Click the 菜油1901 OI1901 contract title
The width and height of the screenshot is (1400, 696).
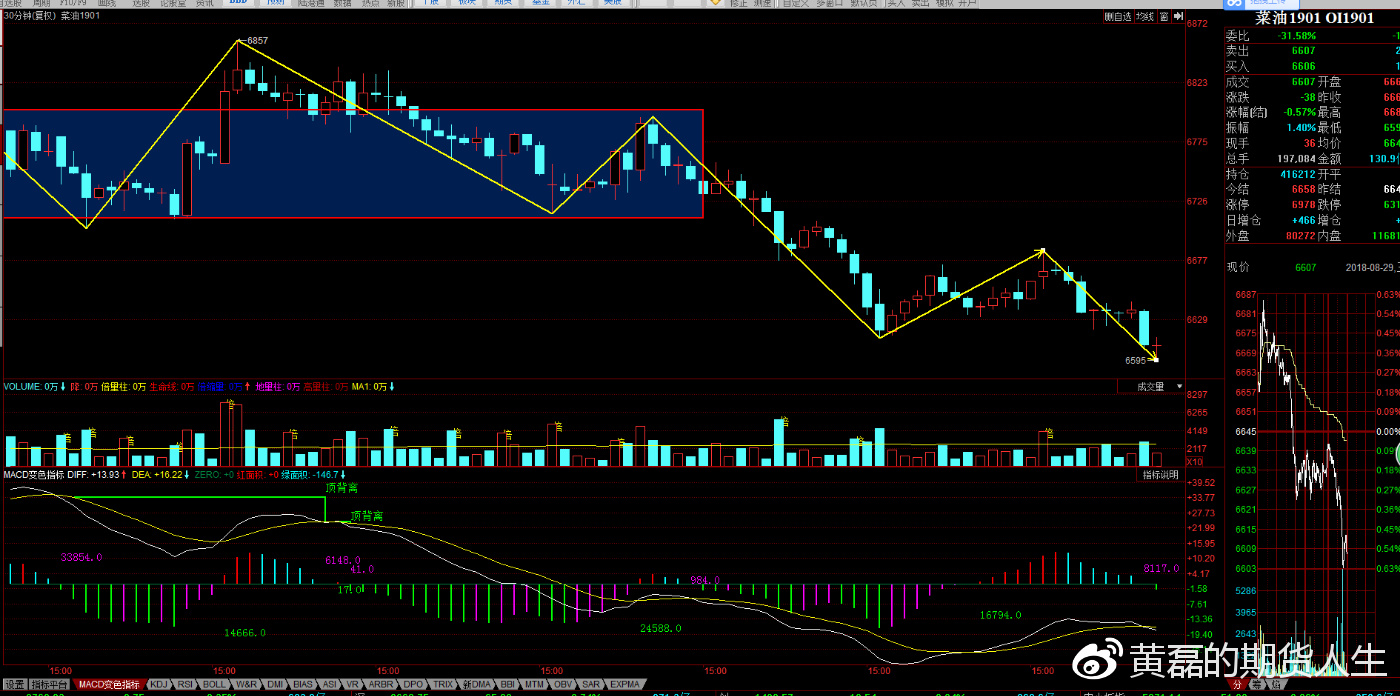[x=1315, y=18]
